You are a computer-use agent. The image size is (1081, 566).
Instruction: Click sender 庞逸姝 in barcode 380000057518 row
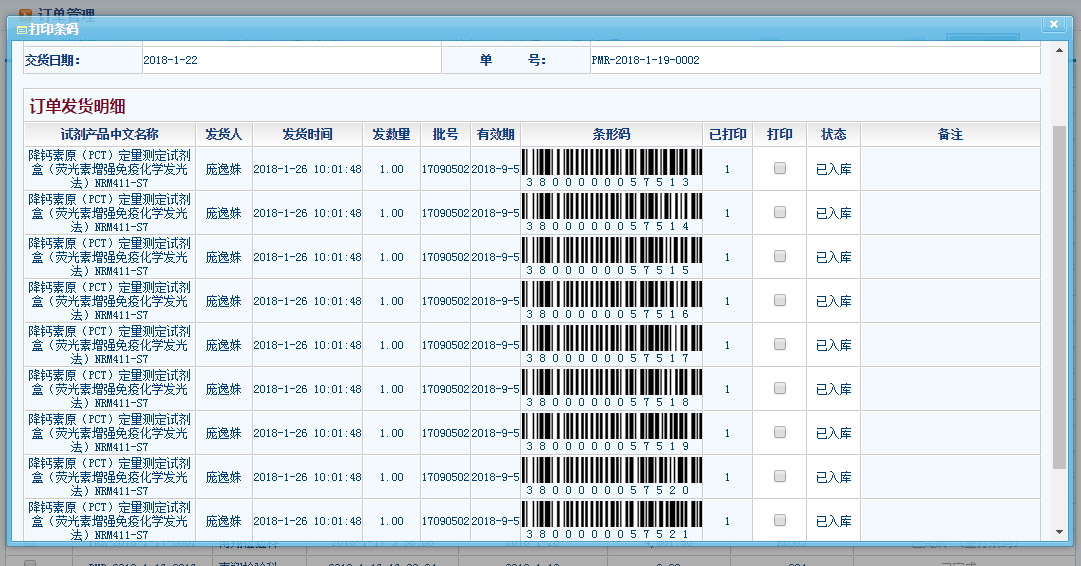point(223,389)
